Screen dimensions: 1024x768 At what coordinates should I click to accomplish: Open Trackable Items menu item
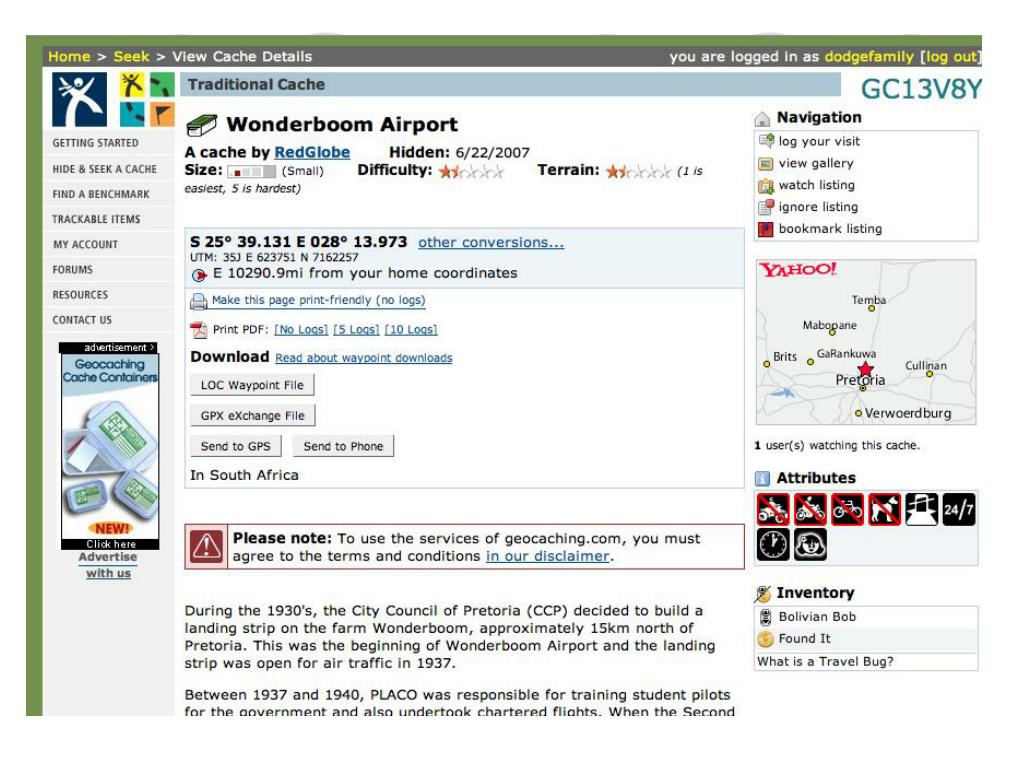(96, 219)
